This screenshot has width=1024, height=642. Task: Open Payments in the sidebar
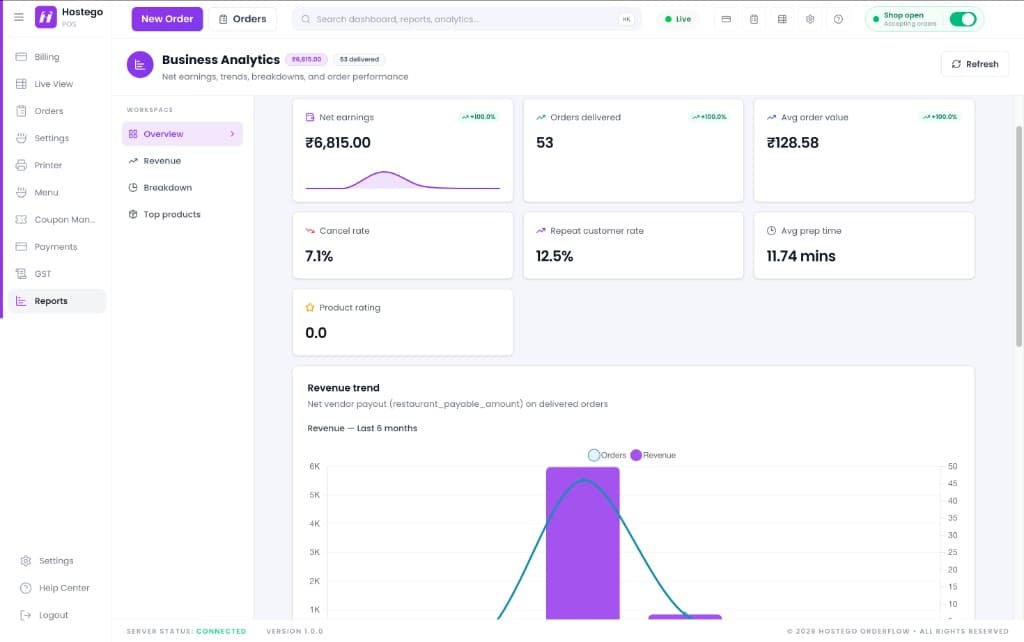(57, 246)
